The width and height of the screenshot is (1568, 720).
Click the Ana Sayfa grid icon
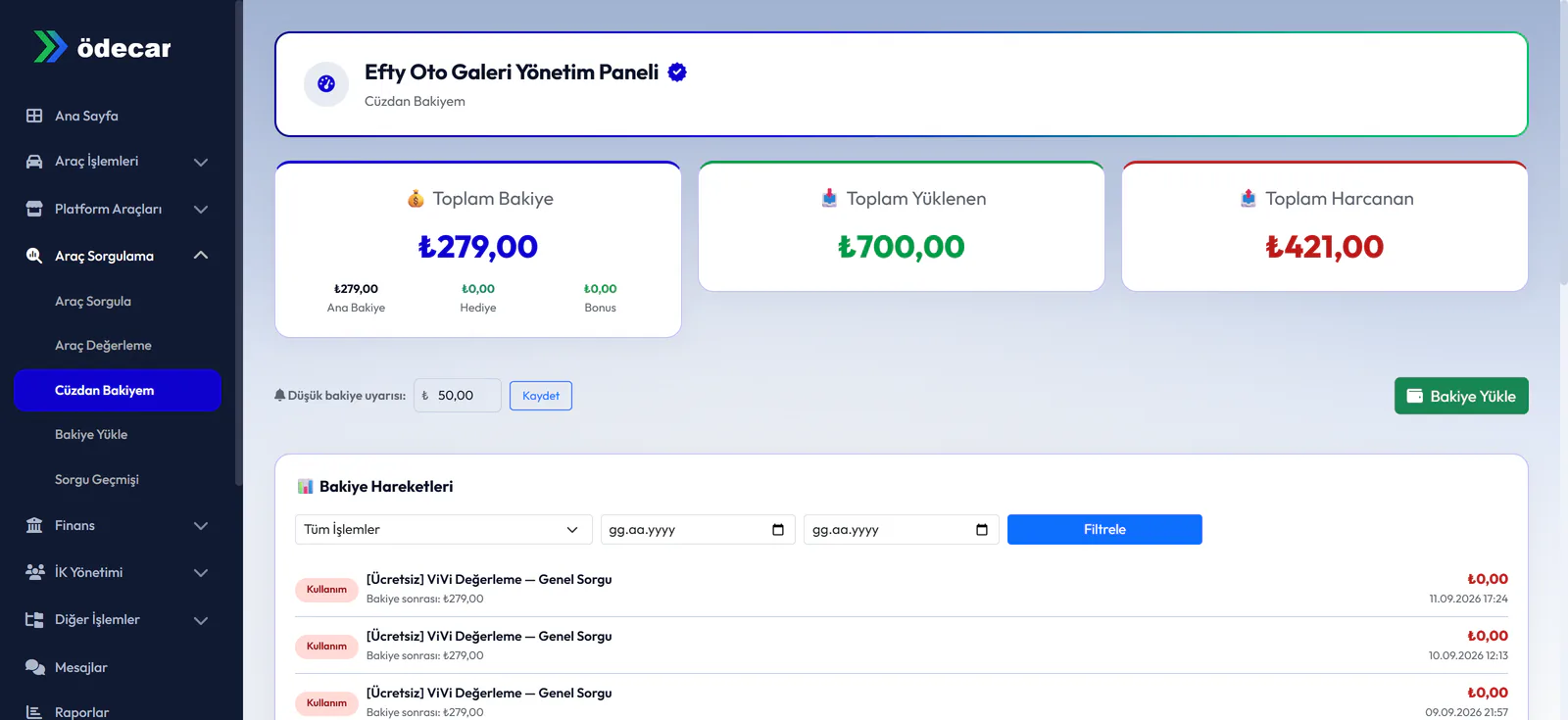point(34,116)
